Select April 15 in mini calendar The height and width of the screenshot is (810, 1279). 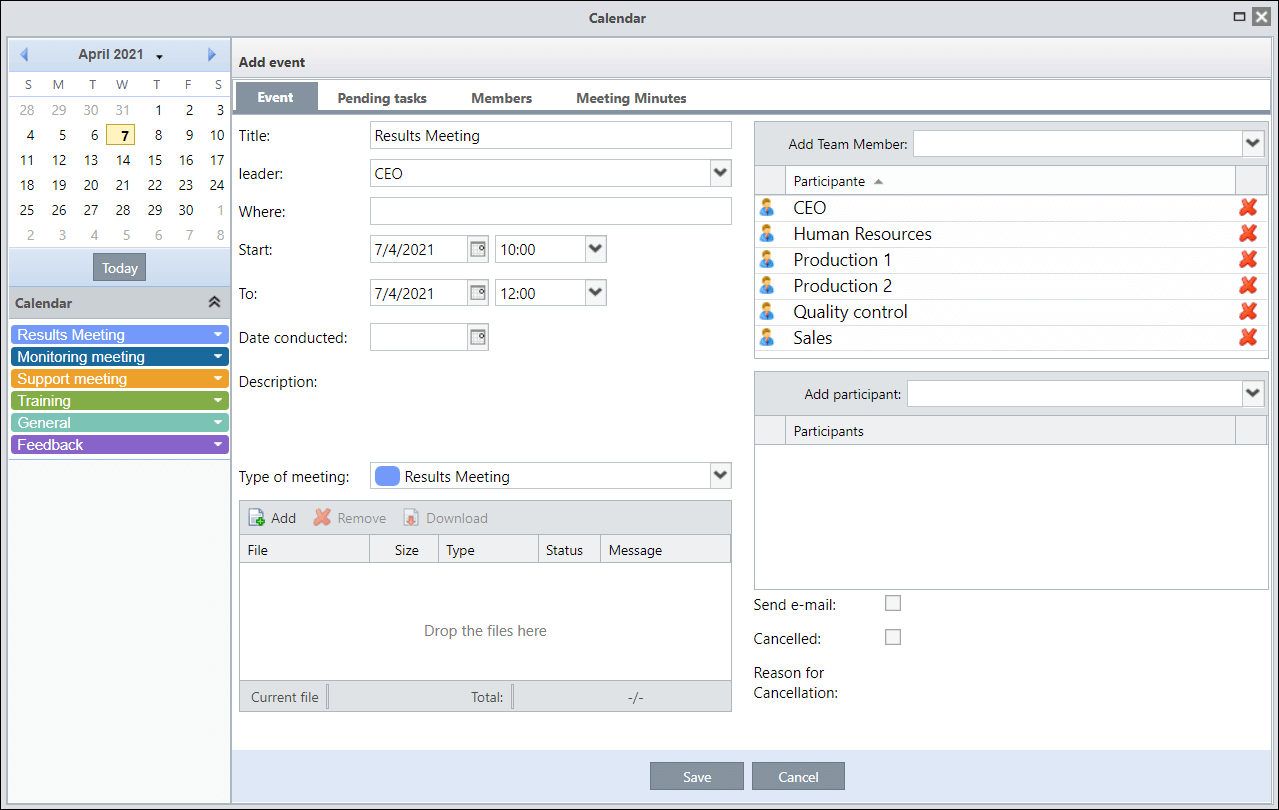coord(154,160)
